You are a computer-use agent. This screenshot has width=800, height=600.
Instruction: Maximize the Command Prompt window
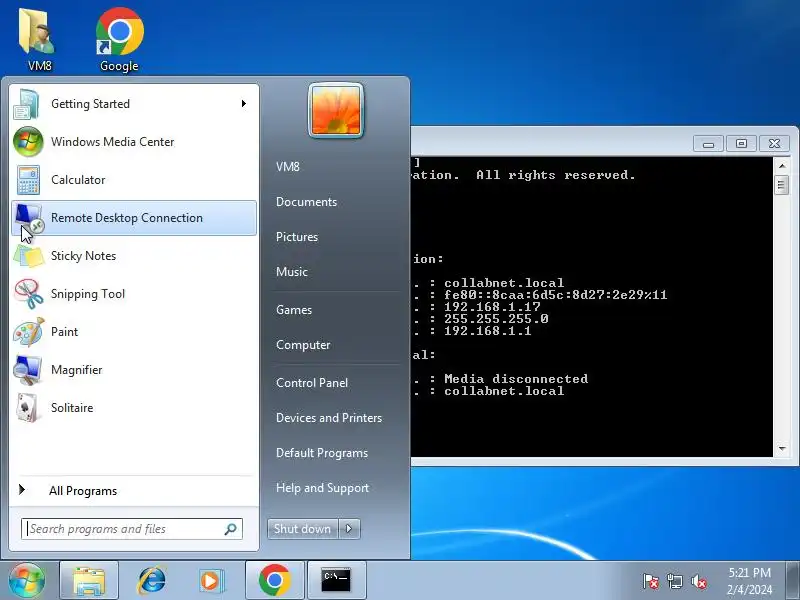click(x=741, y=144)
